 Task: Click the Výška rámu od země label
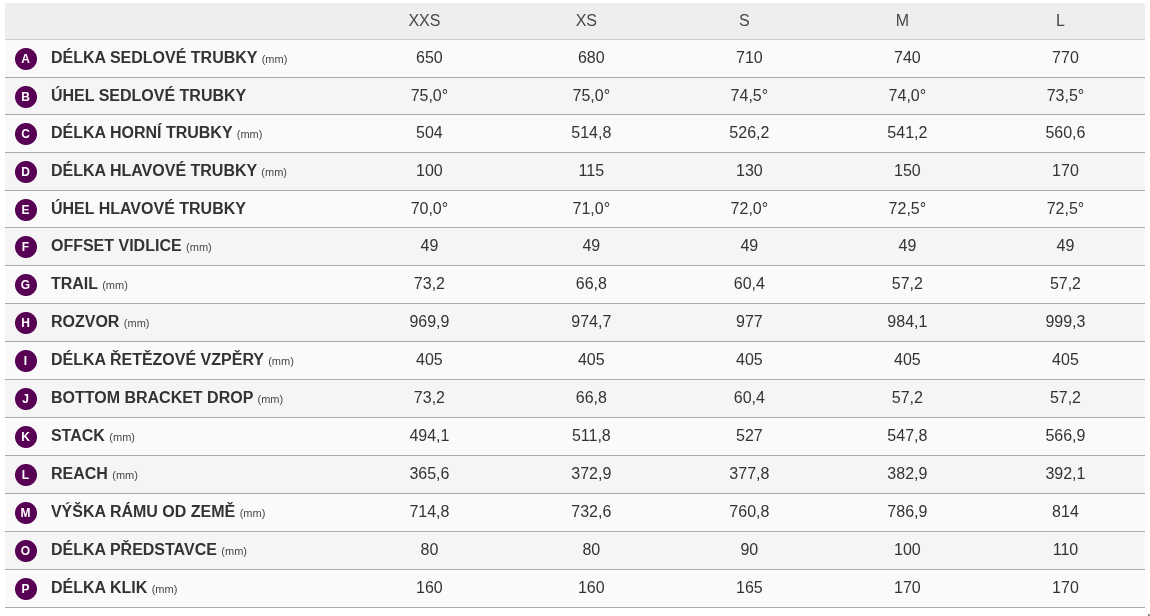(143, 512)
